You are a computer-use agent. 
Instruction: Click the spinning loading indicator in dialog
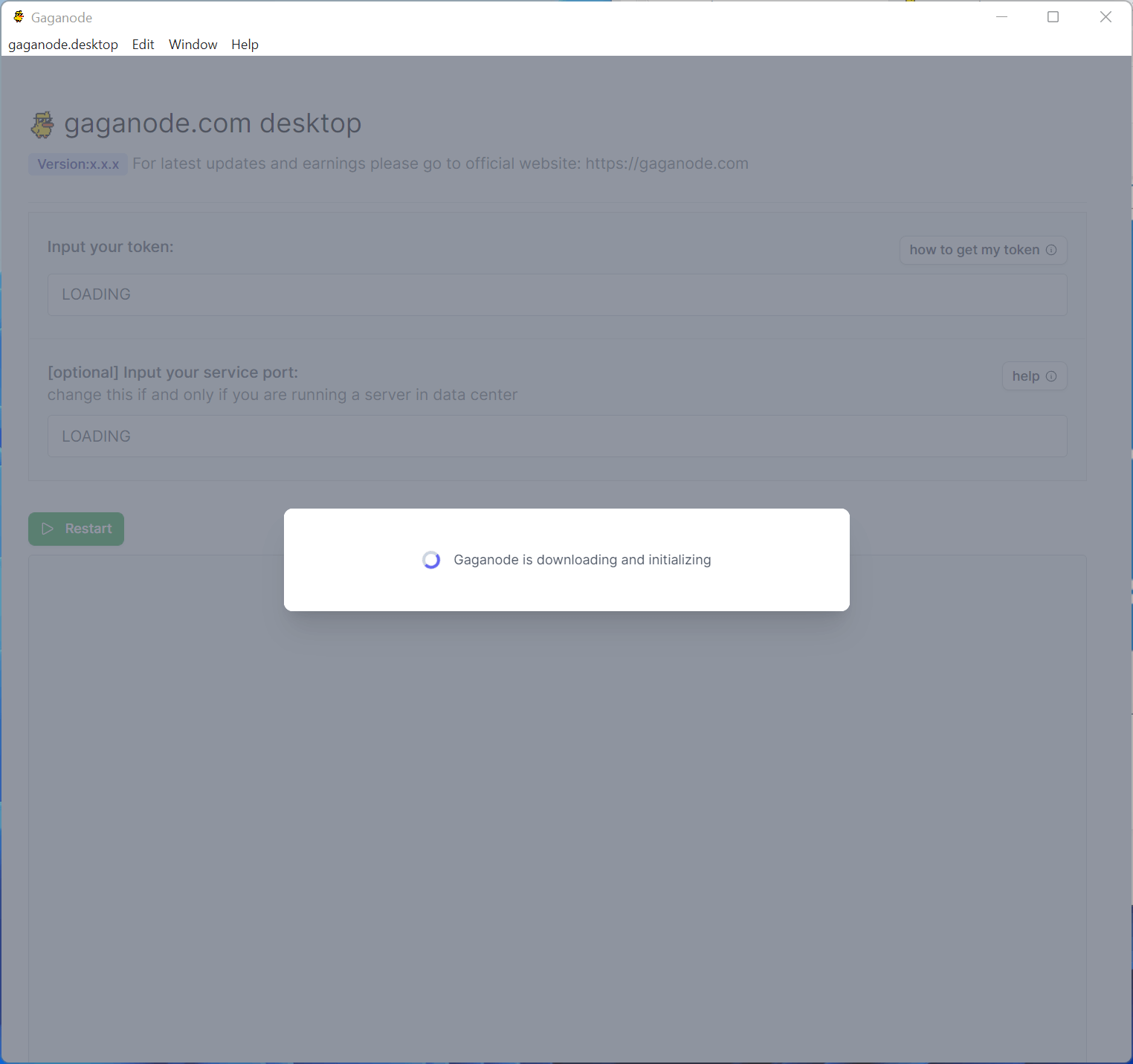pyautogui.click(x=431, y=560)
